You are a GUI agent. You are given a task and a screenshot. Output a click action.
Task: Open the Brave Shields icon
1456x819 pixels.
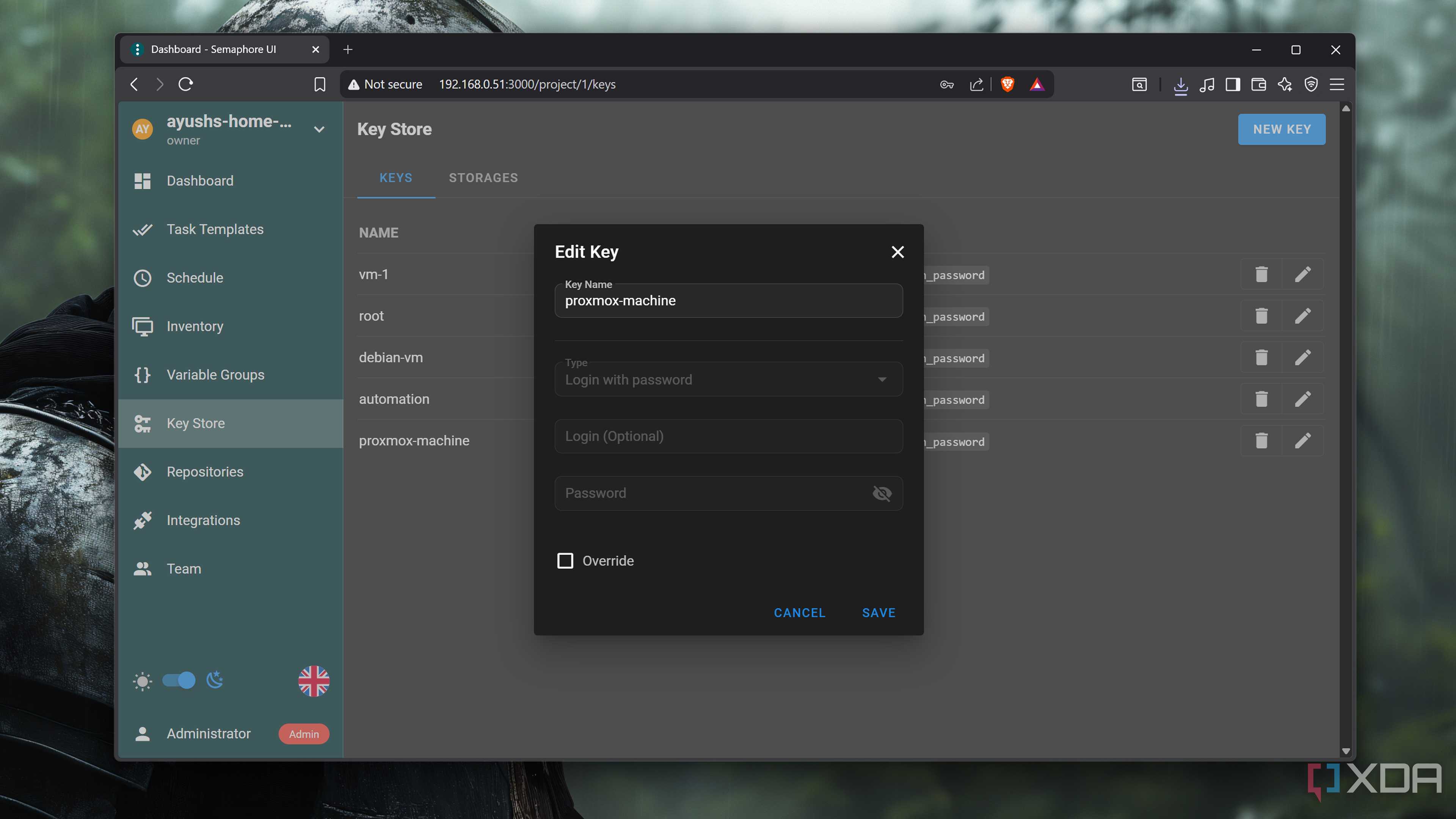pyautogui.click(x=1007, y=85)
